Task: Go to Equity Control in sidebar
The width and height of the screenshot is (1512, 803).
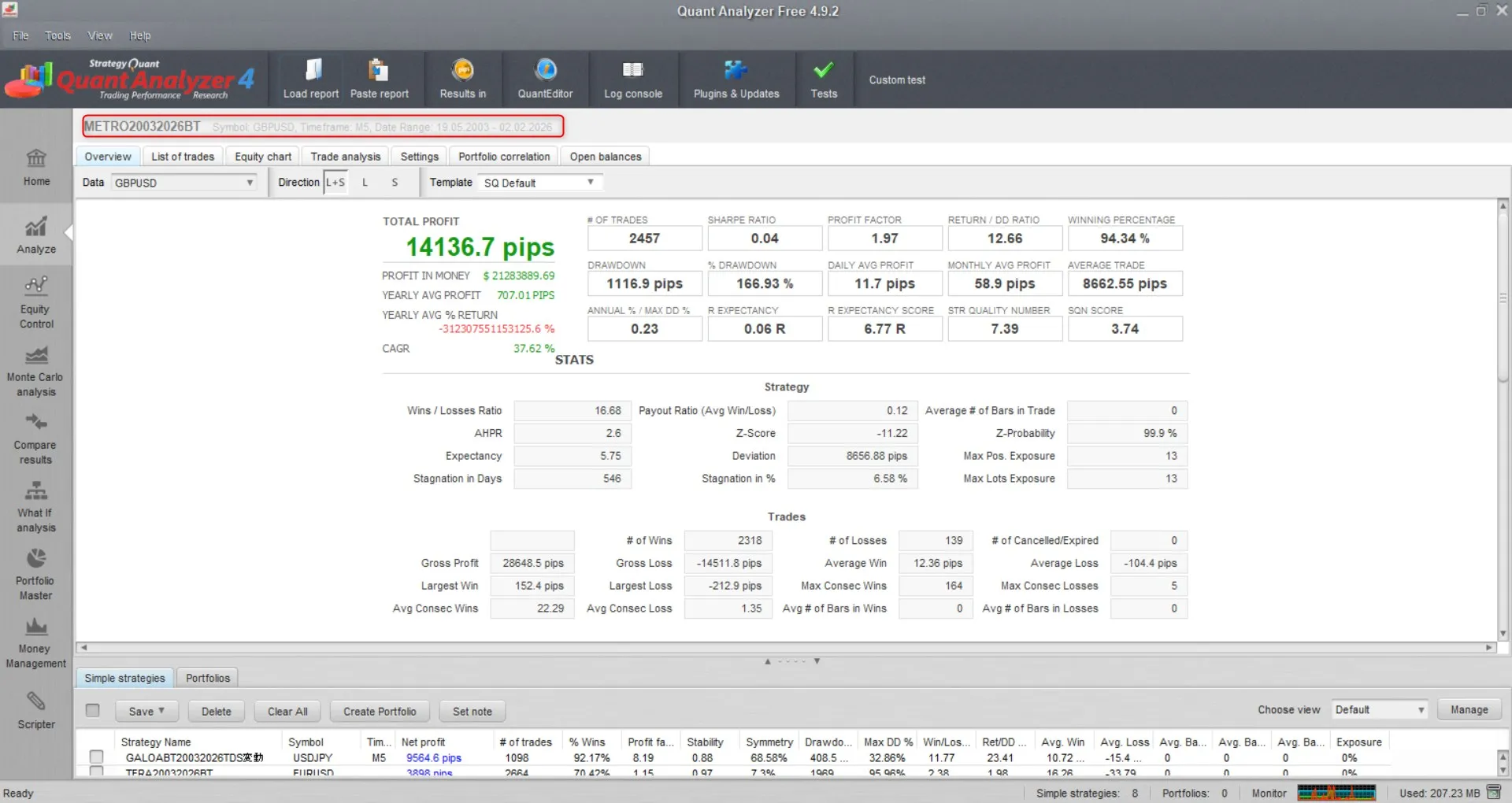Action: click(36, 304)
